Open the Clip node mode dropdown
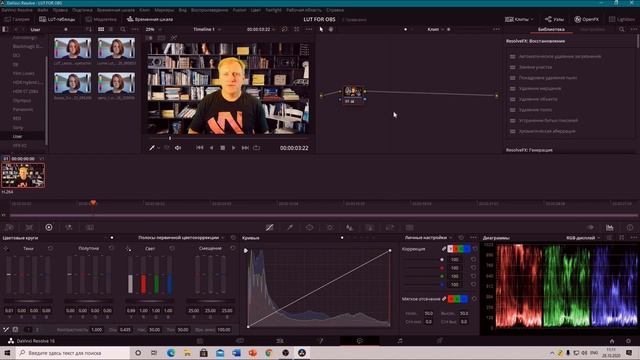Viewport: 640px width, 360px height. click(x=436, y=29)
